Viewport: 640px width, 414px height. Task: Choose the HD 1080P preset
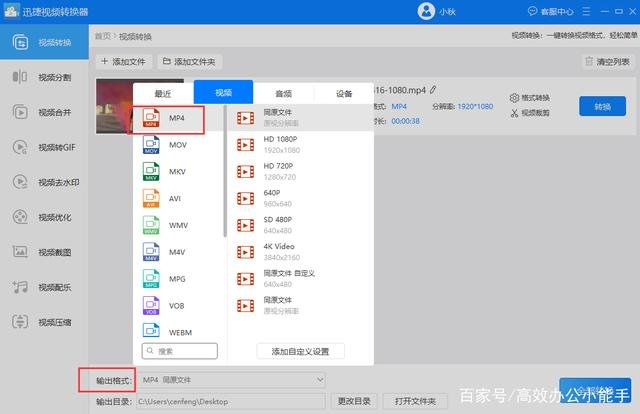point(301,145)
